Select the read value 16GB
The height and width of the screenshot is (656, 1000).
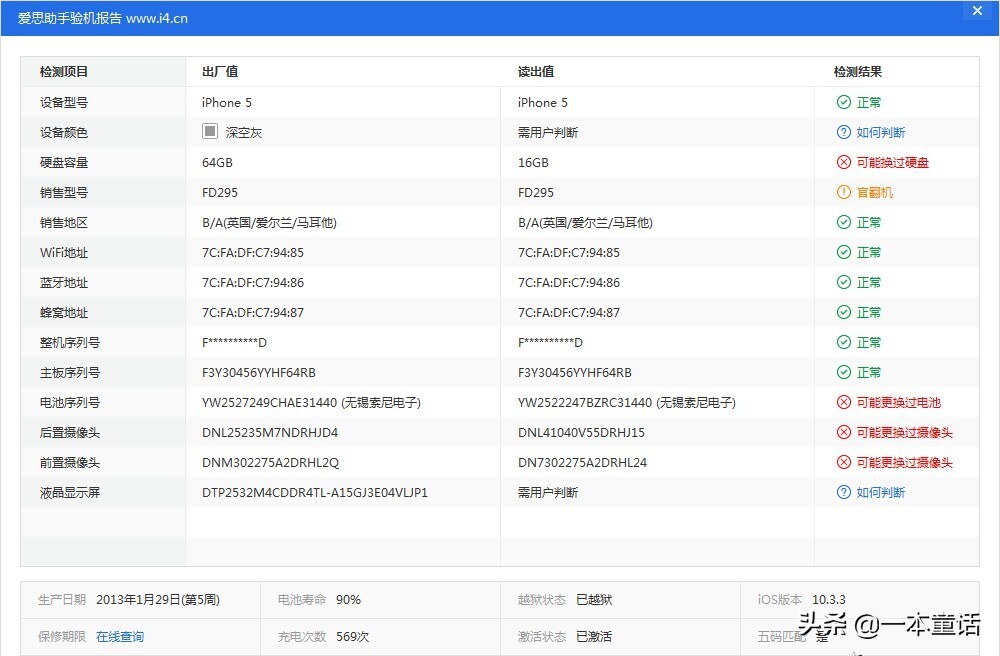click(533, 163)
